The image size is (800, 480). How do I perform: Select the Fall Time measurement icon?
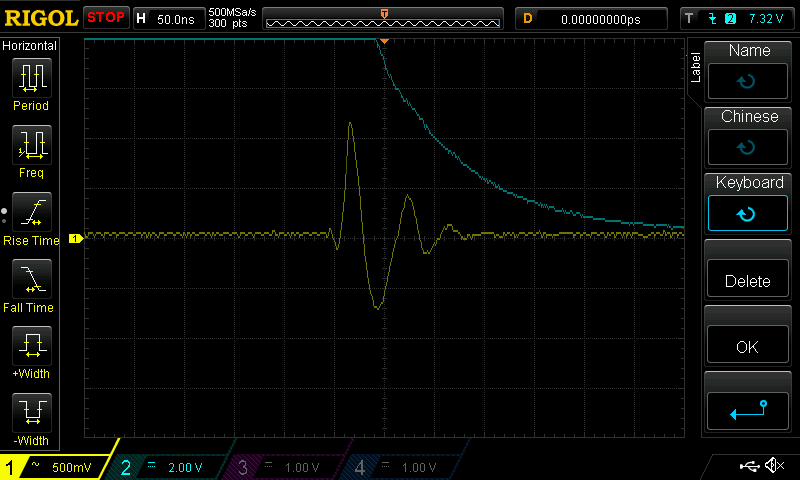pyautogui.click(x=32, y=279)
